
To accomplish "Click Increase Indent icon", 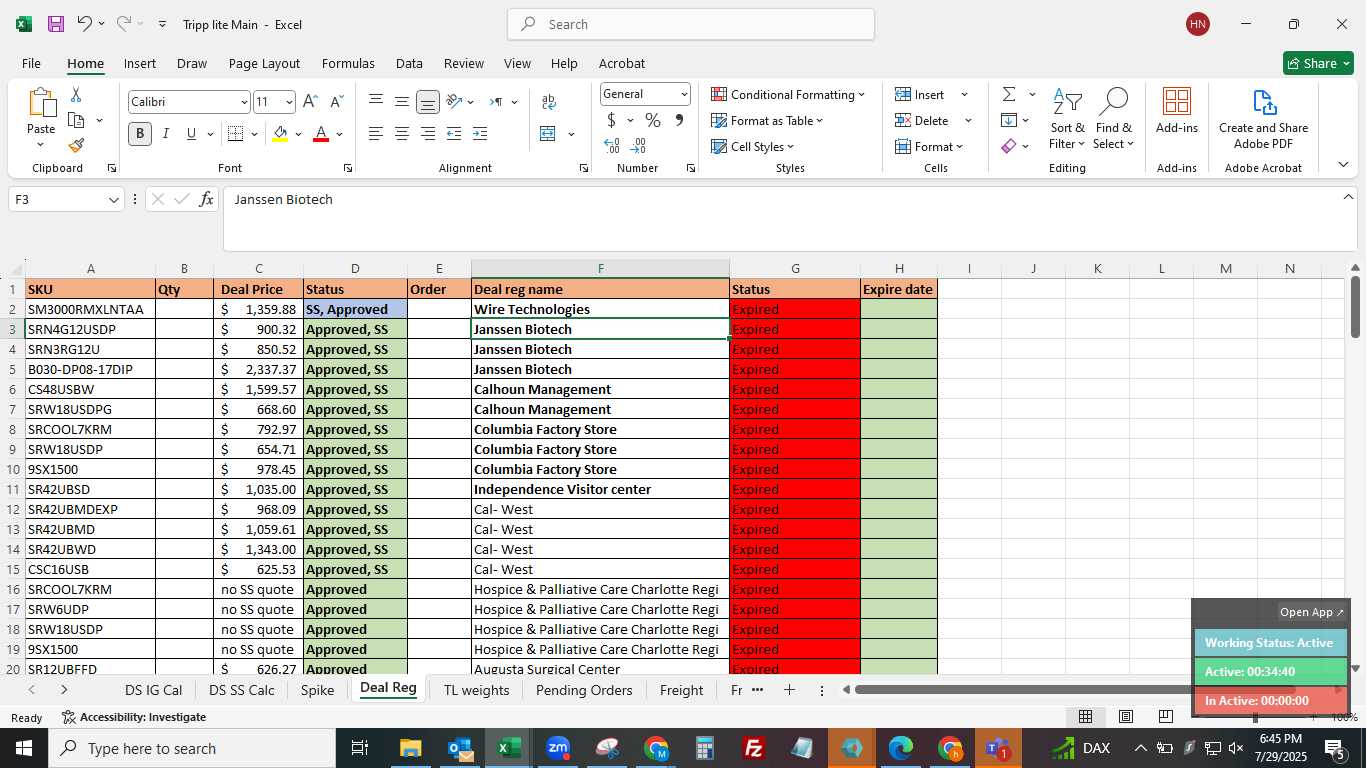I will point(480,134).
